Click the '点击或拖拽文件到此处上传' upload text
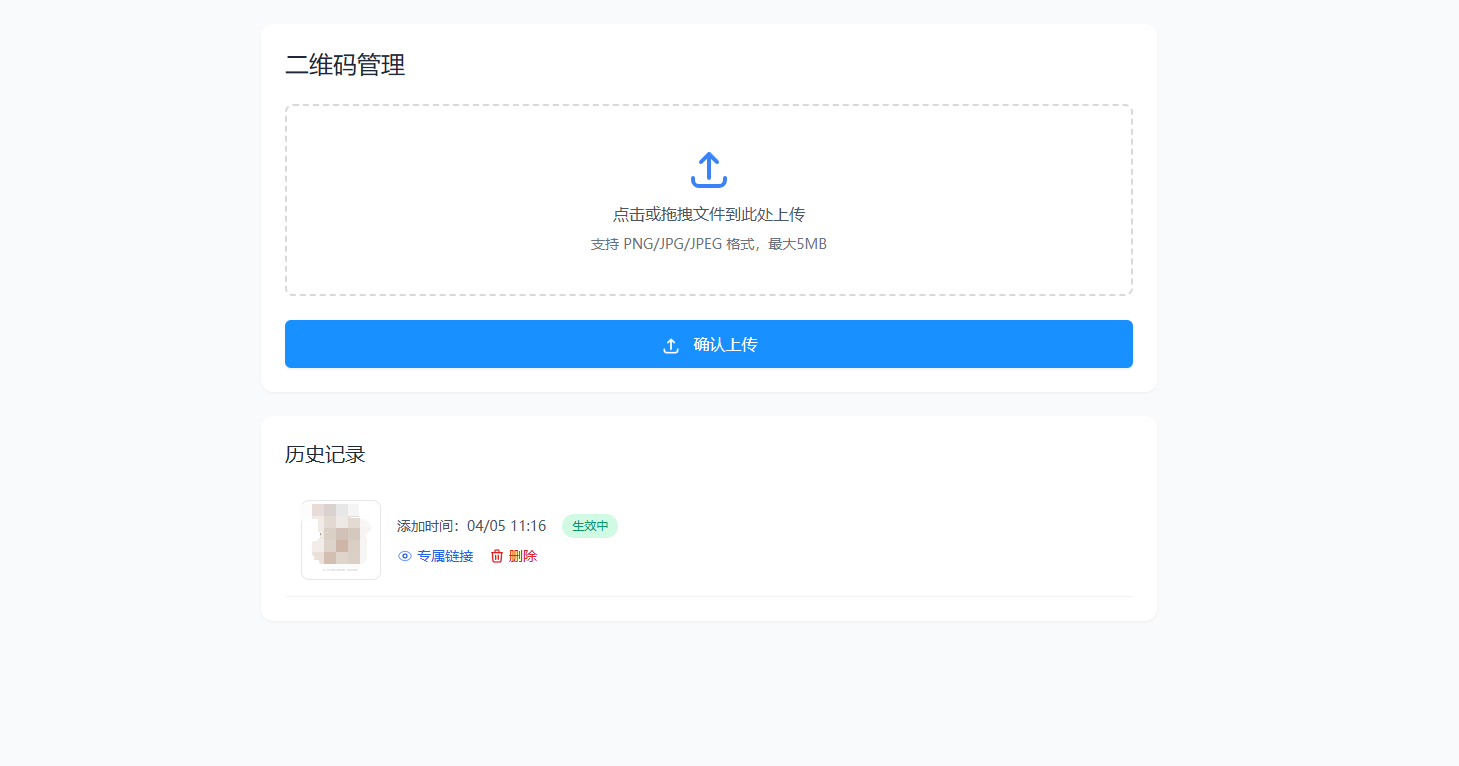 coord(709,214)
